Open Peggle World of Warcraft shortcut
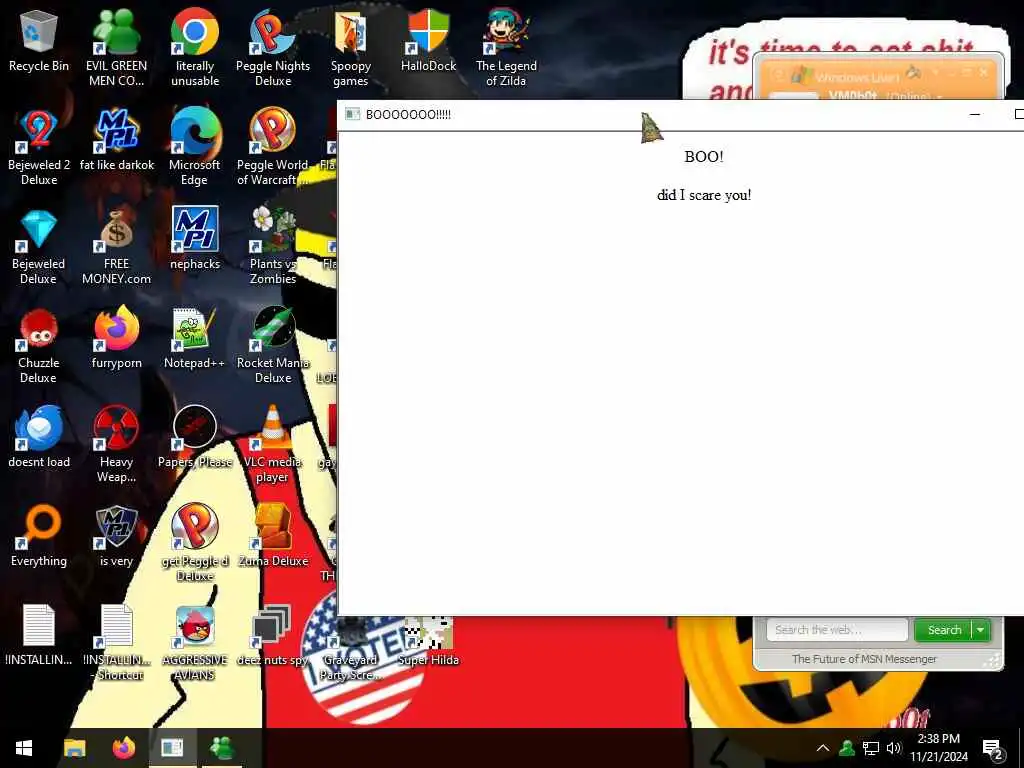The height and width of the screenshot is (768, 1024). coord(273,148)
